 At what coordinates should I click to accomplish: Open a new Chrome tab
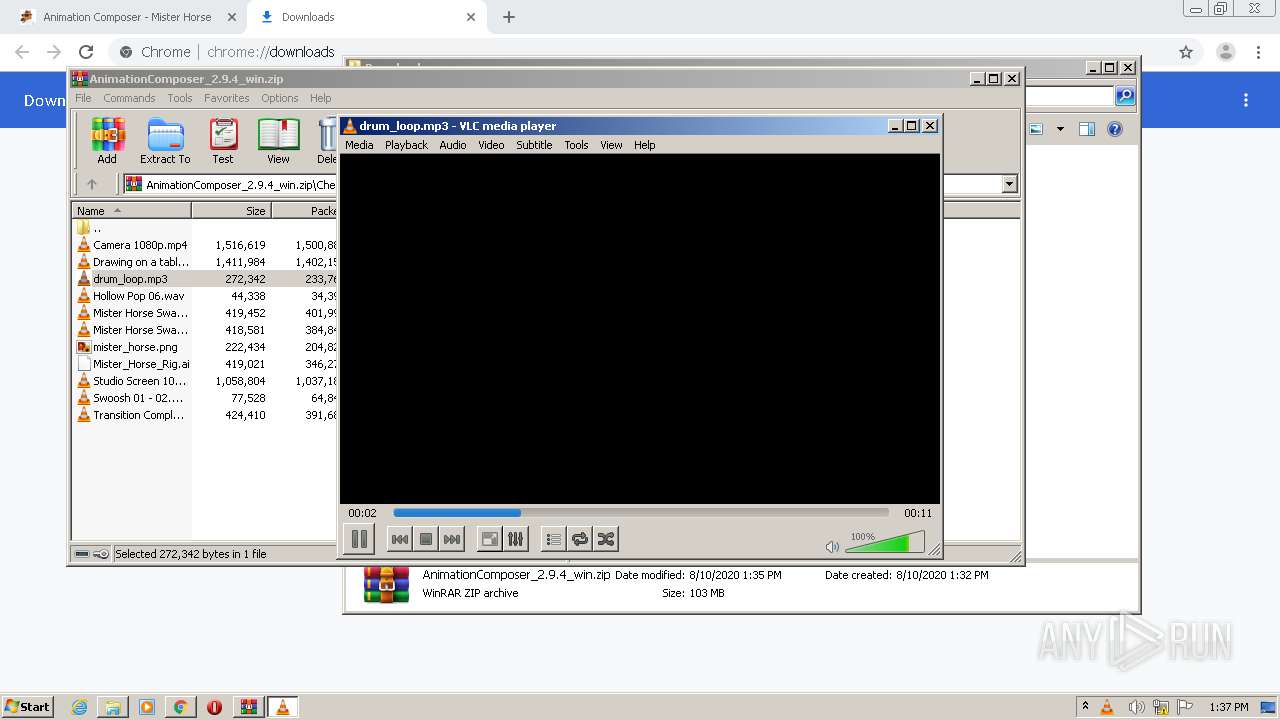pos(509,17)
